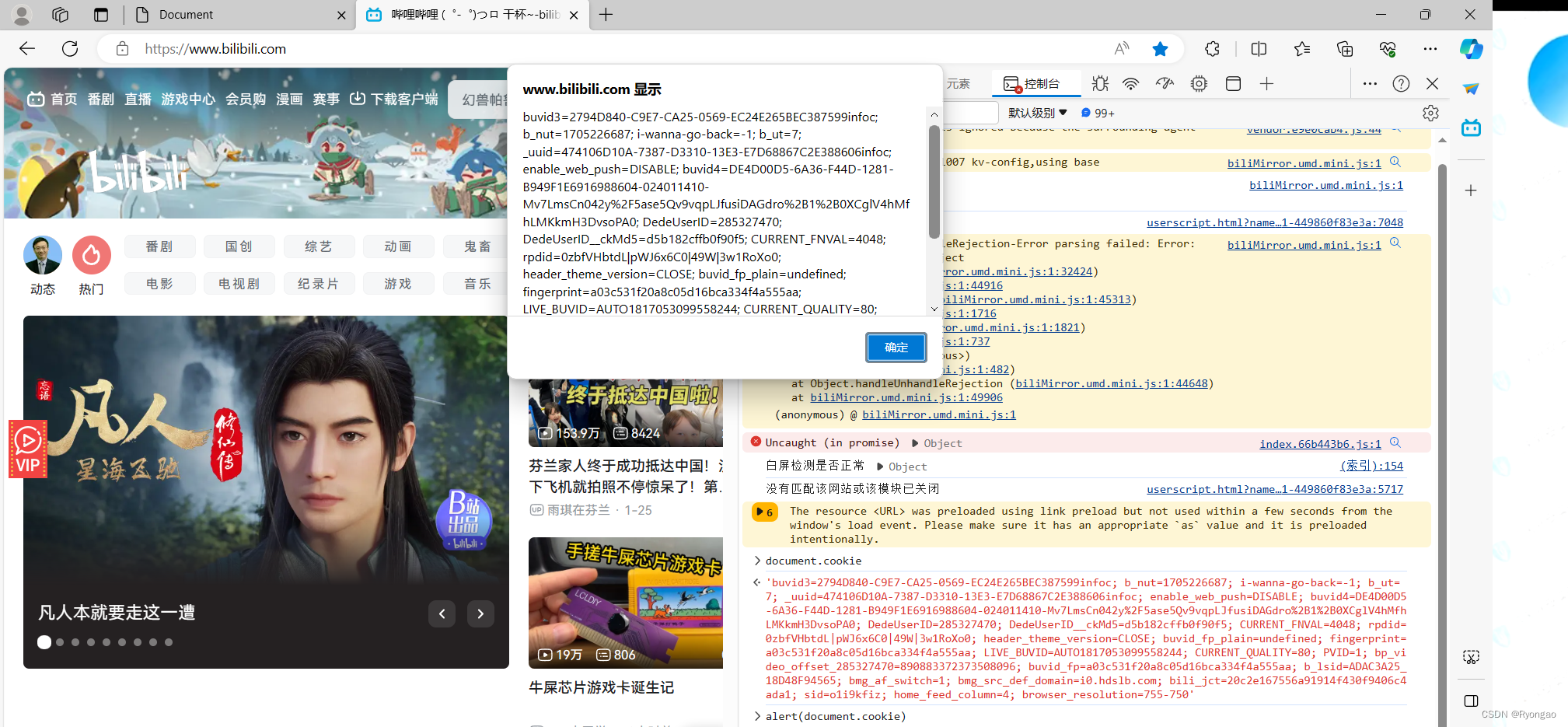Open a new browser tab
The height and width of the screenshot is (727, 1568).
[x=606, y=15]
